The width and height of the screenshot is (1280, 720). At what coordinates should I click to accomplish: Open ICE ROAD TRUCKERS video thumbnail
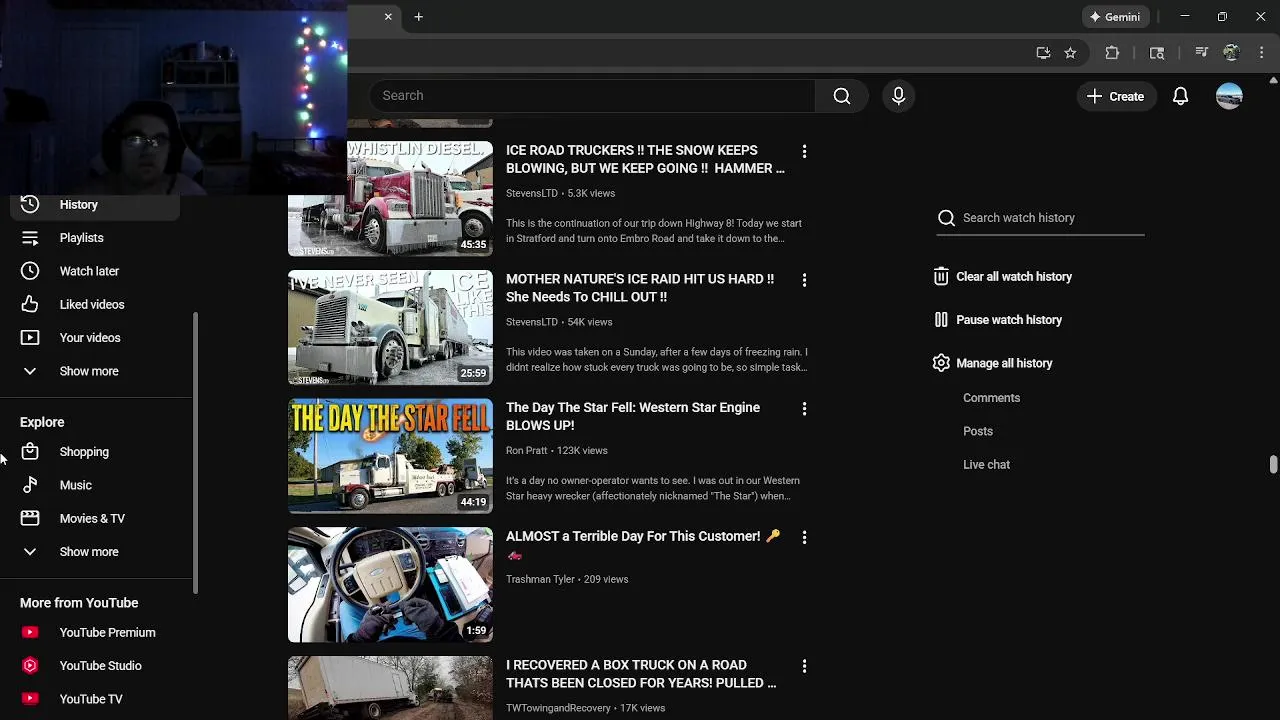(390, 198)
